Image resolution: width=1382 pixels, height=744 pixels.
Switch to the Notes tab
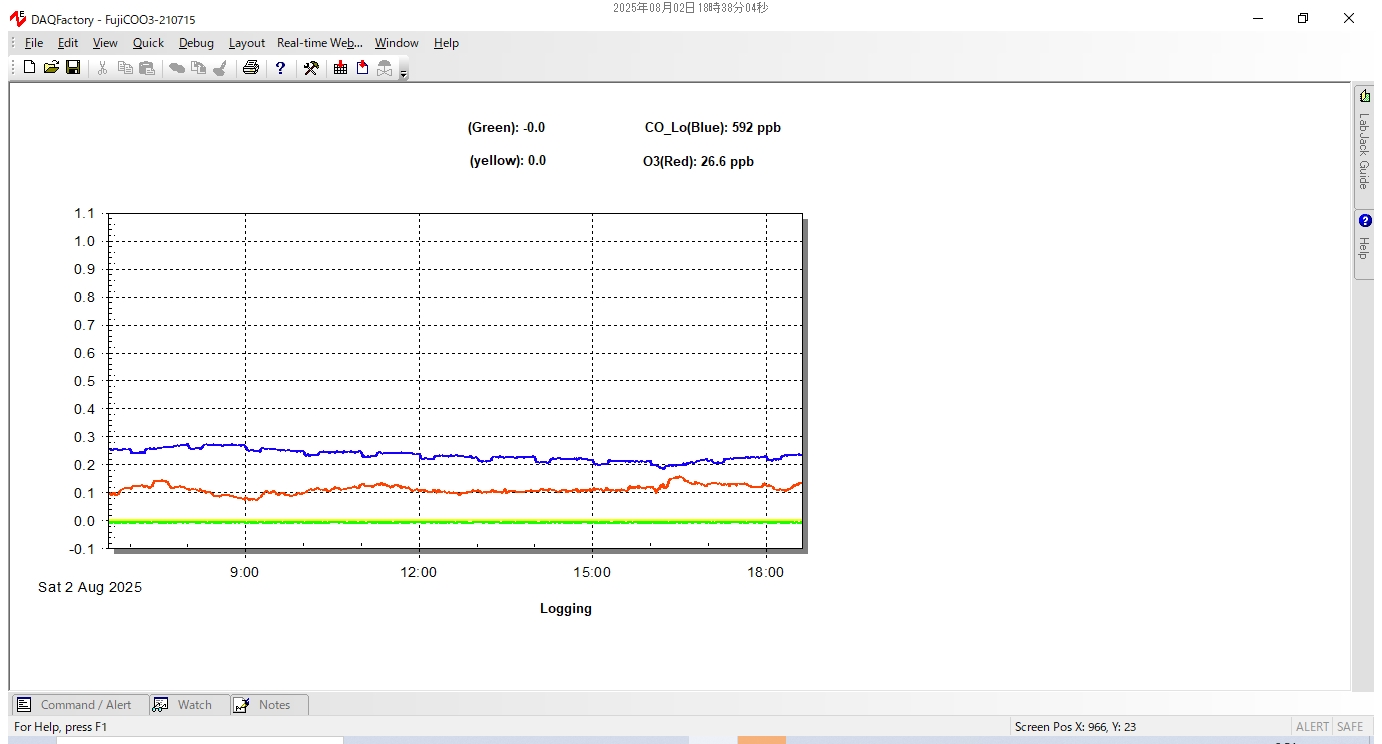pos(270,705)
